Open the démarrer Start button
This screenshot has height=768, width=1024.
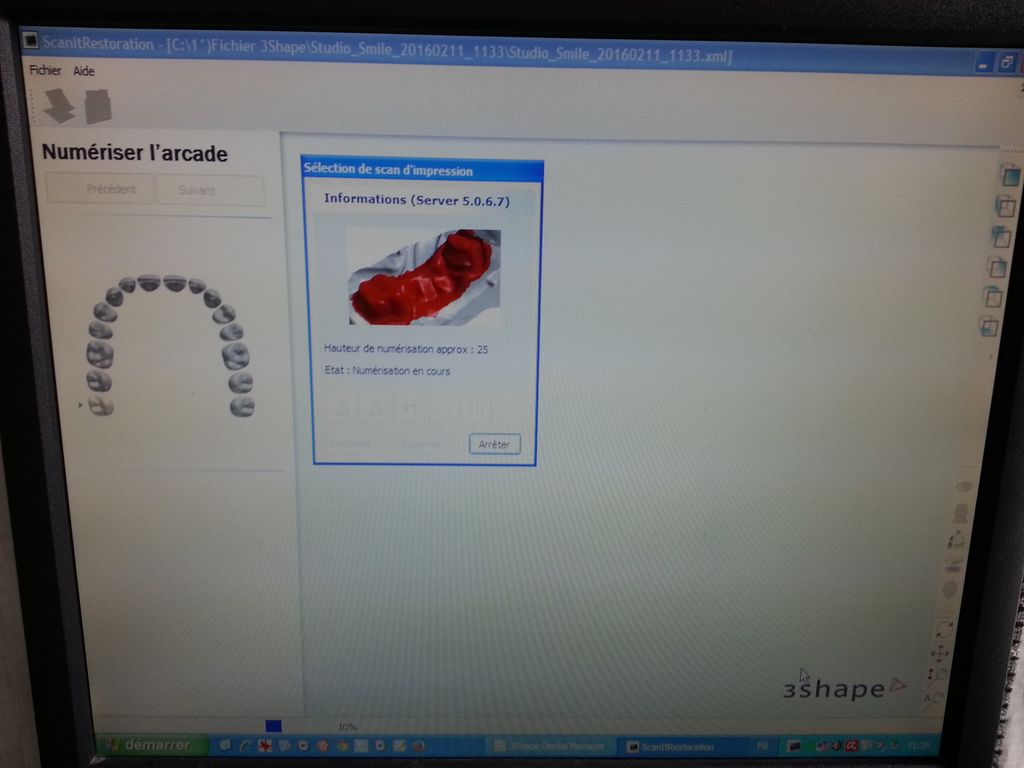coord(152,744)
